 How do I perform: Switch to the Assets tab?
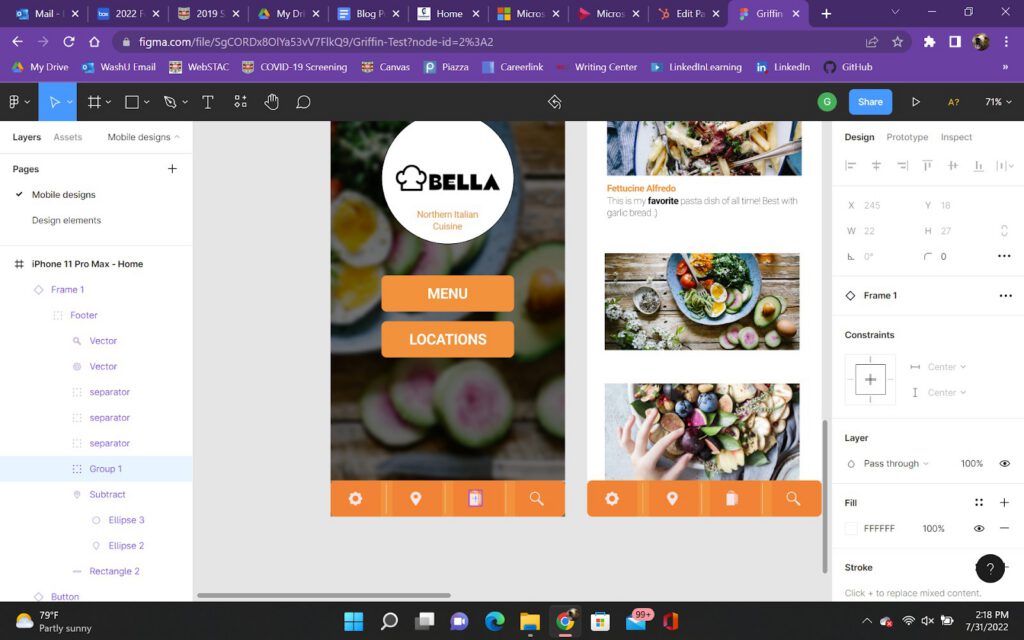[68, 137]
